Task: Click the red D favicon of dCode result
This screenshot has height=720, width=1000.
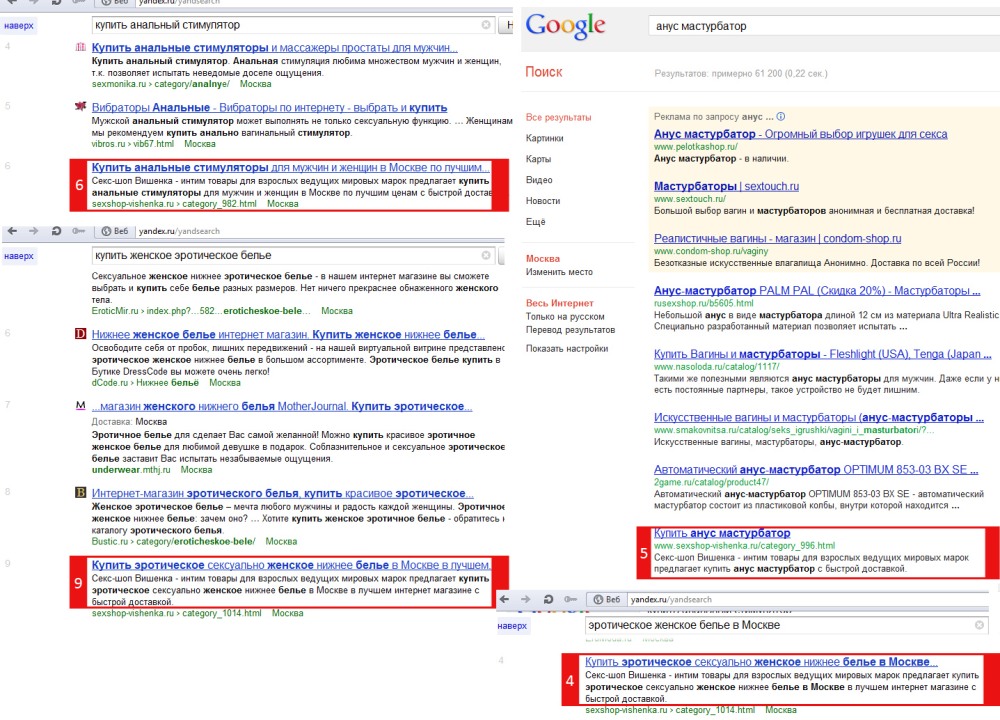Action: 80,334
